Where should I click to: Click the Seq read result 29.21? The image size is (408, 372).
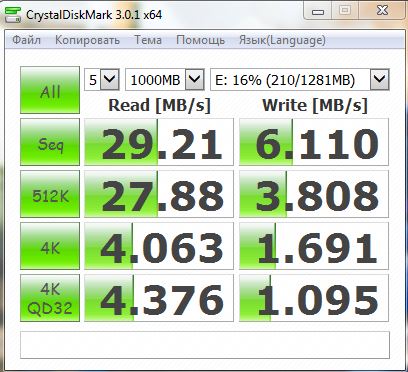click(159, 142)
